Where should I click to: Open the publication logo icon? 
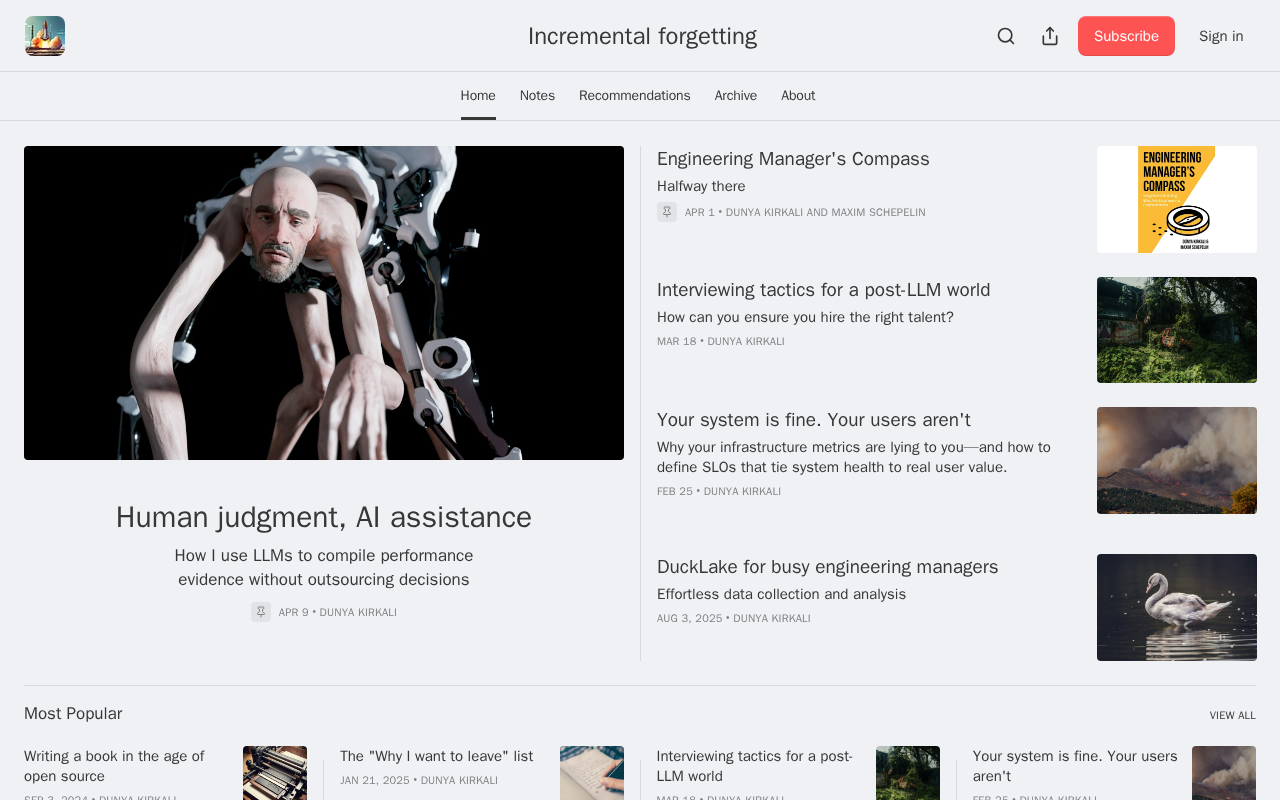pyautogui.click(x=45, y=36)
